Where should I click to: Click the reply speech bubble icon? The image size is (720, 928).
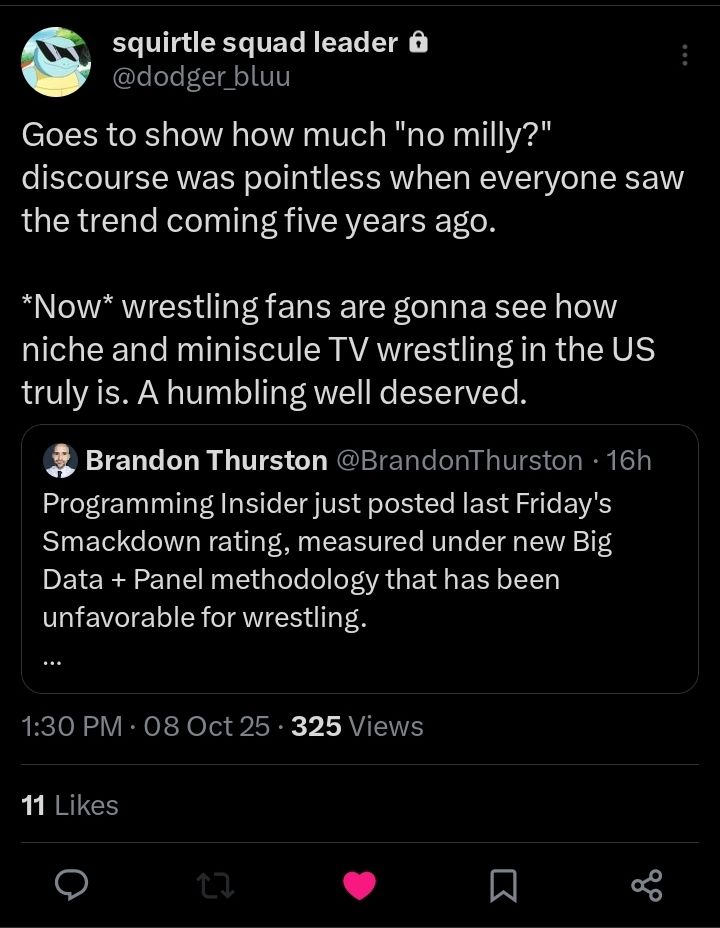[x=72, y=885]
